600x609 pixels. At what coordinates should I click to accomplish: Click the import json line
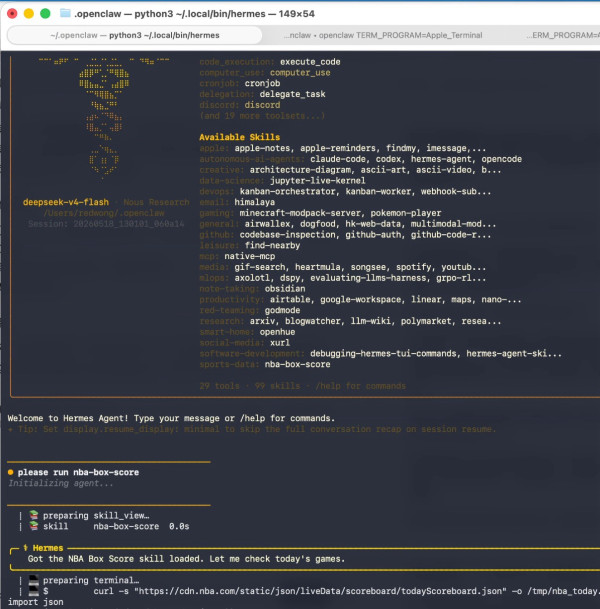pos(35,602)
